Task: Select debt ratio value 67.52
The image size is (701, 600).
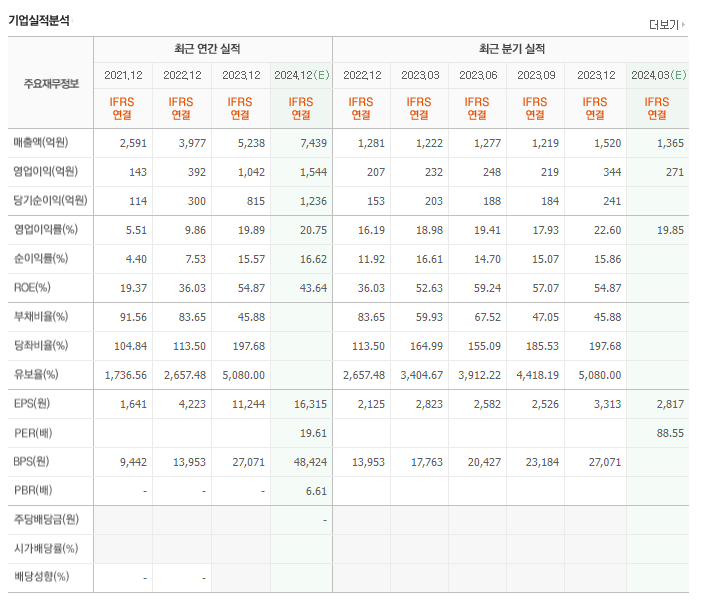Action: pos(487,318)
